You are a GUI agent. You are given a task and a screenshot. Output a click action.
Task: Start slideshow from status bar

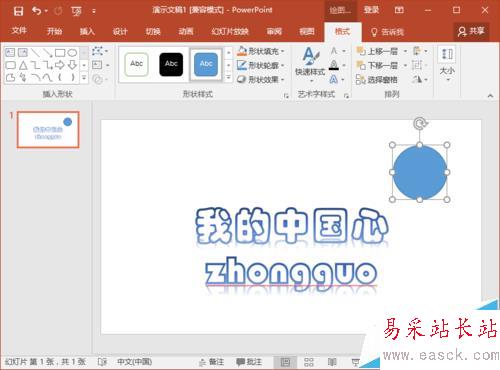(355, 362)
